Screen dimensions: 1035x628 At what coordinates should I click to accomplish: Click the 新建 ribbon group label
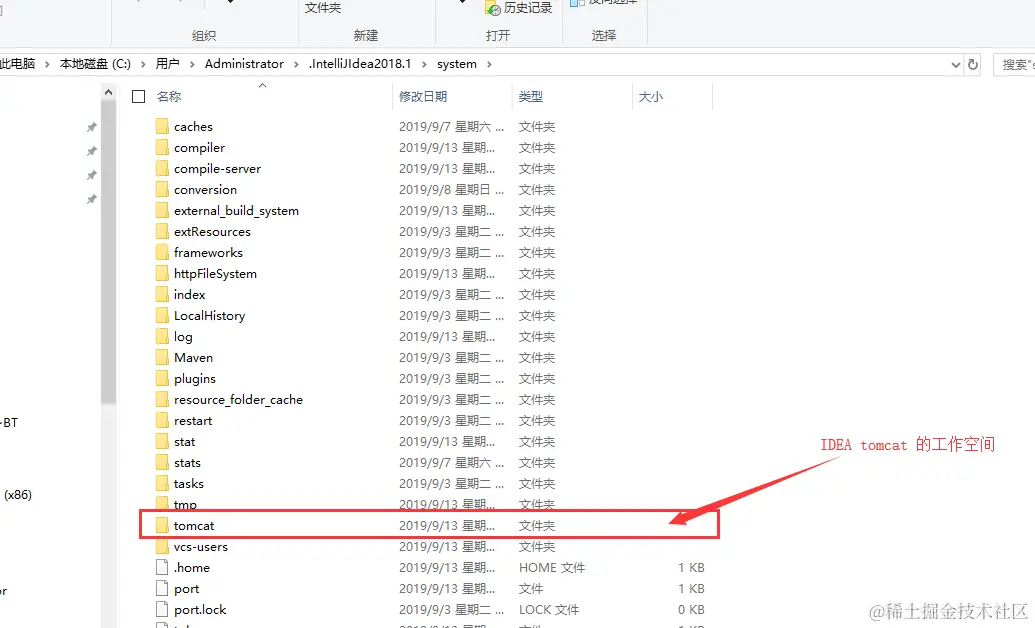[x=366, y=36]
